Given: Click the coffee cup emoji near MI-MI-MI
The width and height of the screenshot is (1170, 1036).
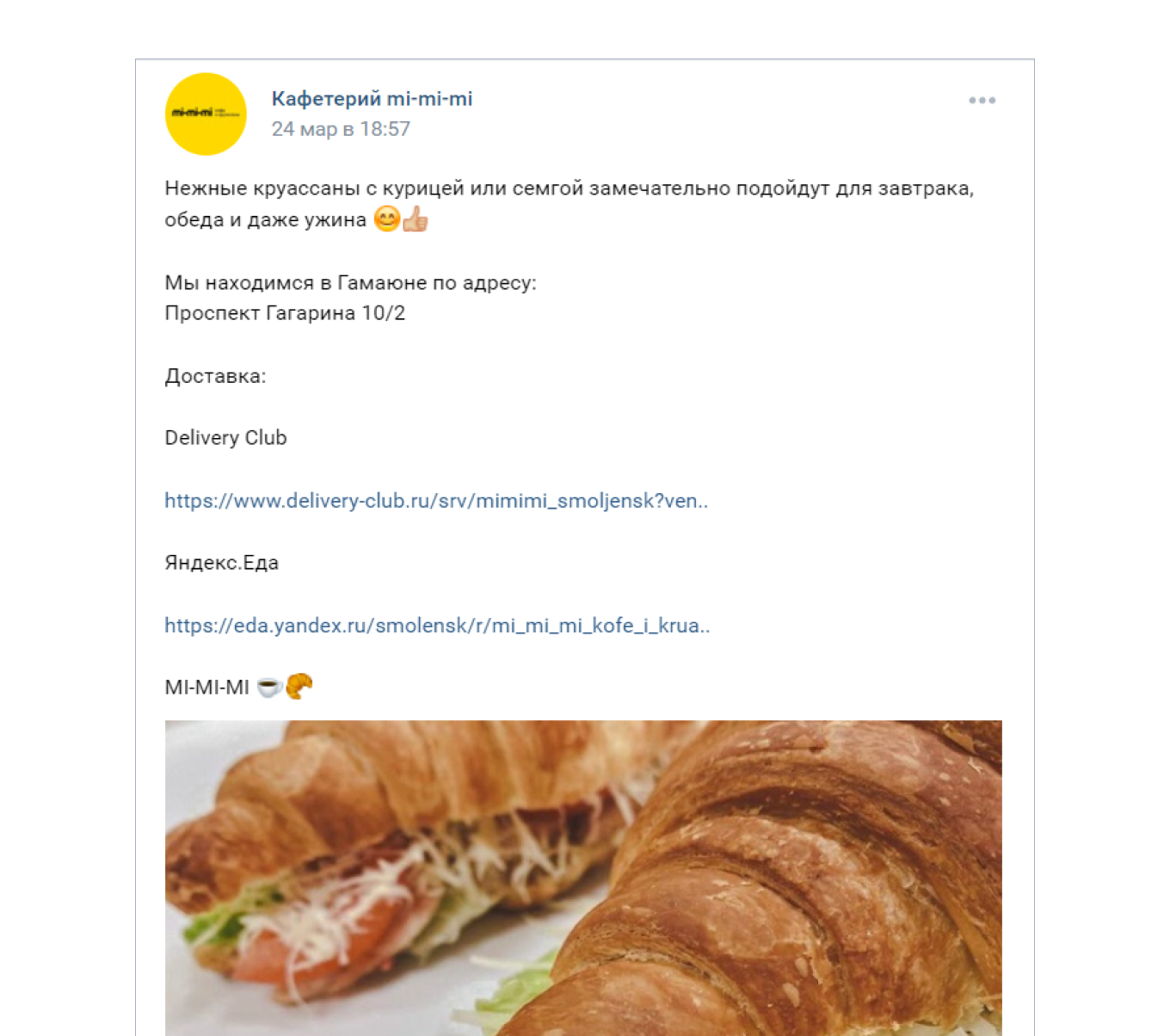Looking at the screenshot, I should point(270,686).
